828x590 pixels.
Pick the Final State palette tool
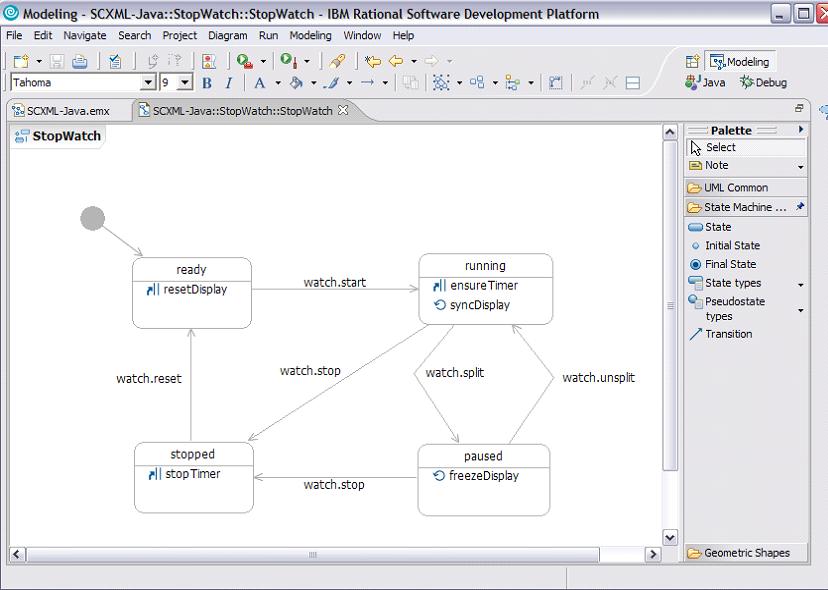tap(730, 264)
